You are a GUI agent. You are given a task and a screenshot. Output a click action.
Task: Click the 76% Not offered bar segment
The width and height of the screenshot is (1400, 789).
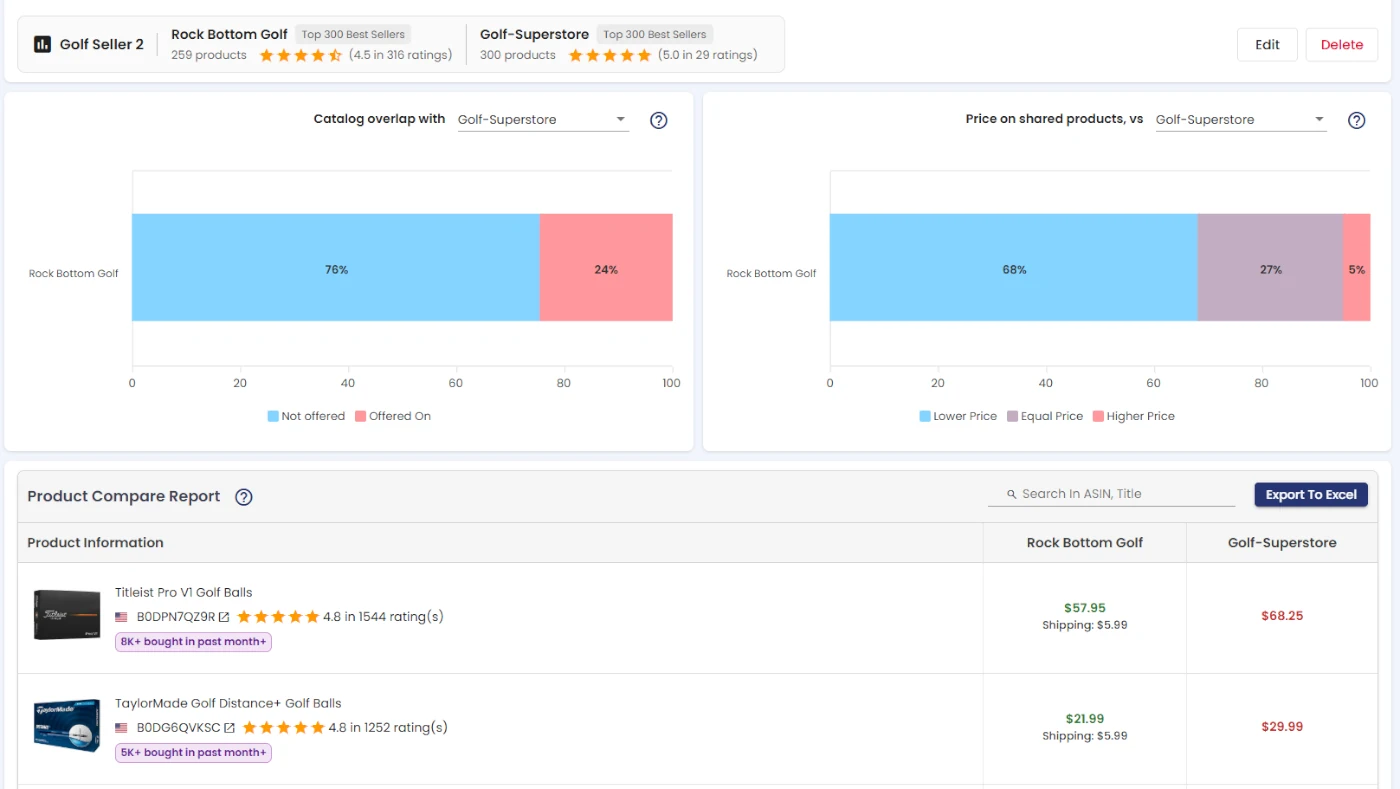tap(336, 267)
